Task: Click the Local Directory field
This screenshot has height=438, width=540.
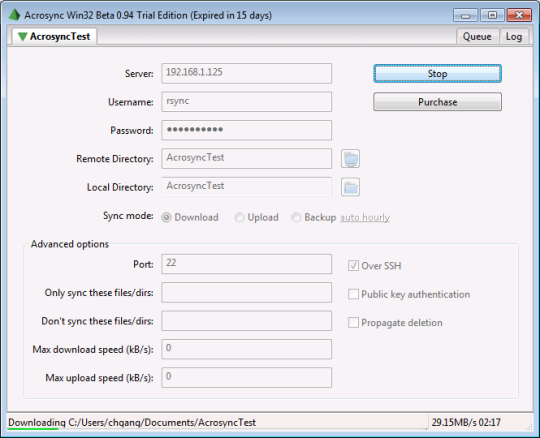Action: click(x=247, y=187)
